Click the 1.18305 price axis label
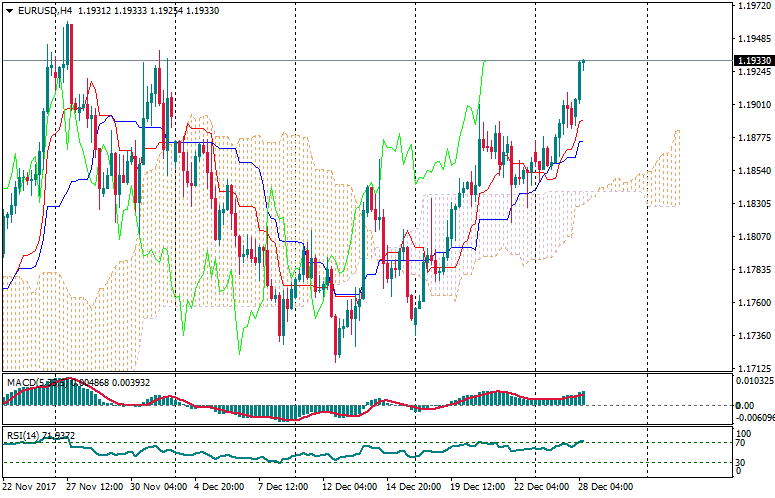 [x=753, y=203]
